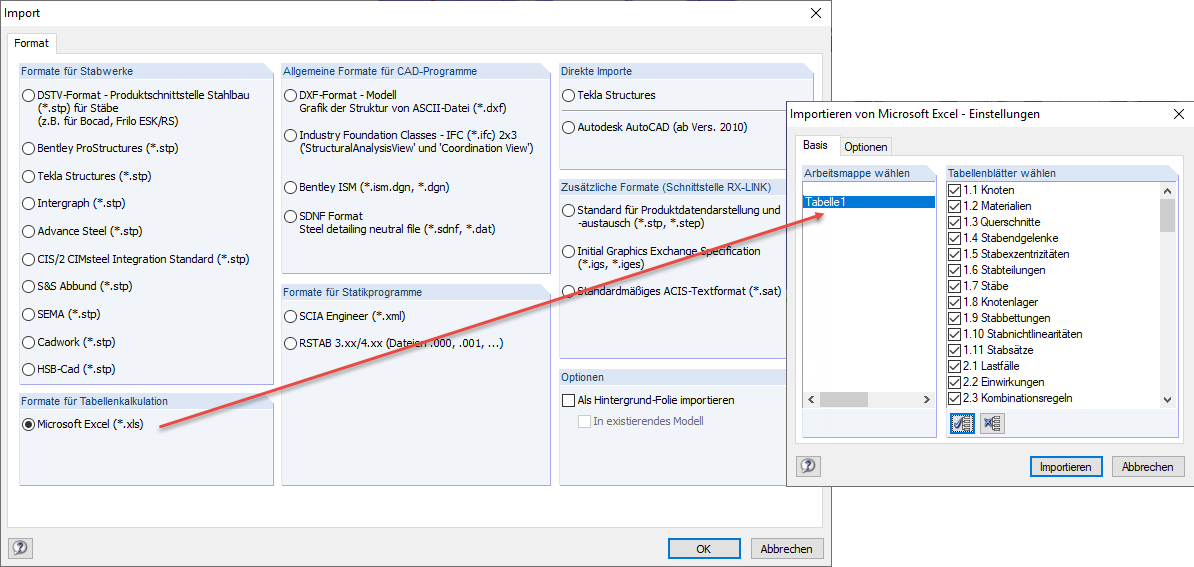Choose Advance Steel (*.stp) option
This screenshot has width=1194, height=567.
(29, 231)
